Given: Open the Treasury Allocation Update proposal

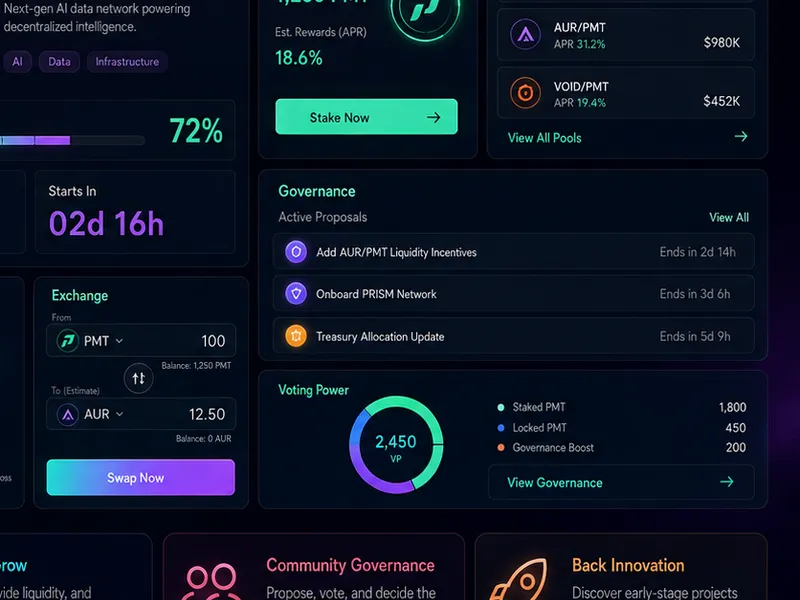Looking at the screenshot, I should 513,336.
